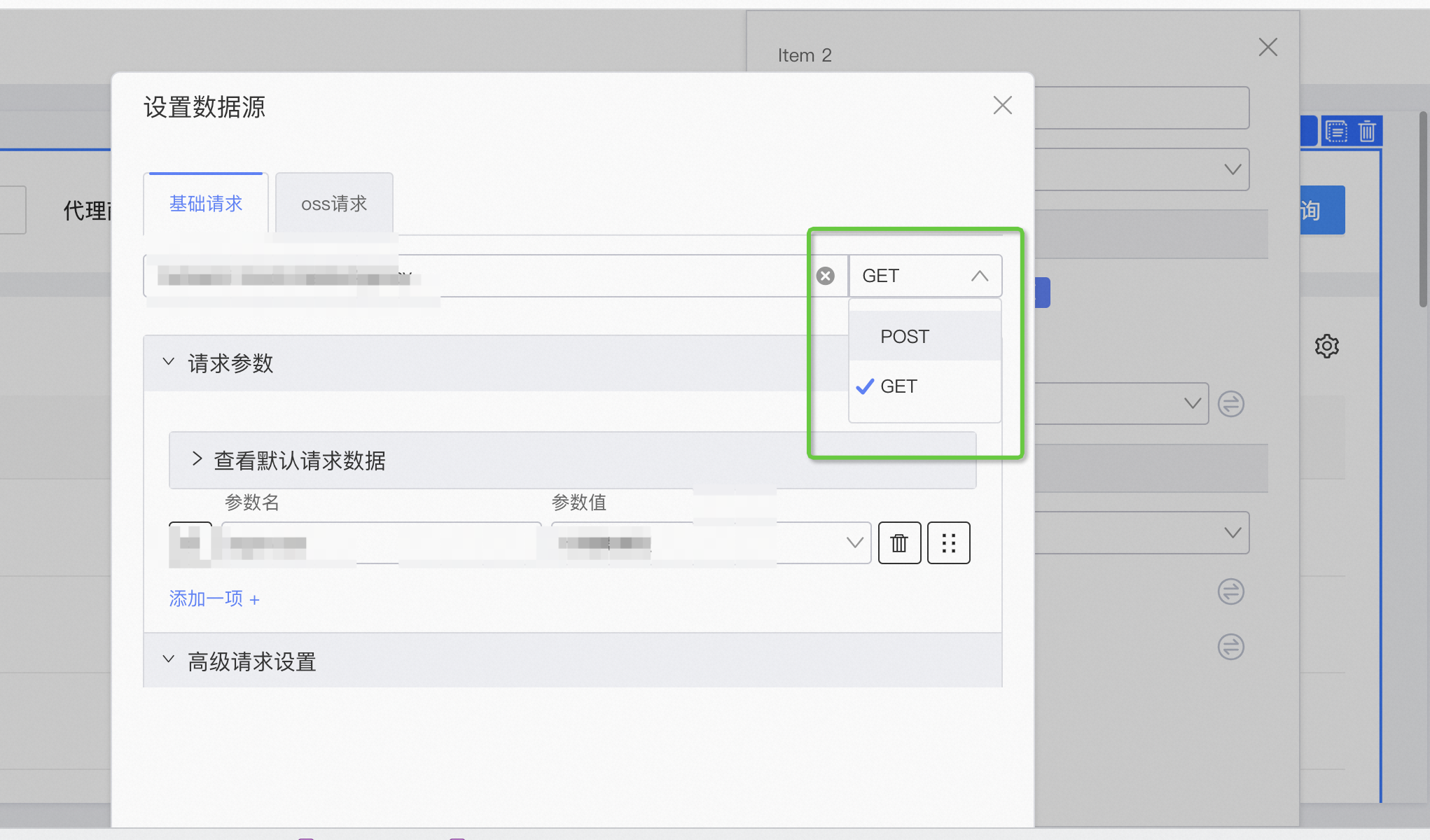Screen dimensions: 1430x840
Task: Clear the URL input with the X icon
Action: click(x=826, y=276)
